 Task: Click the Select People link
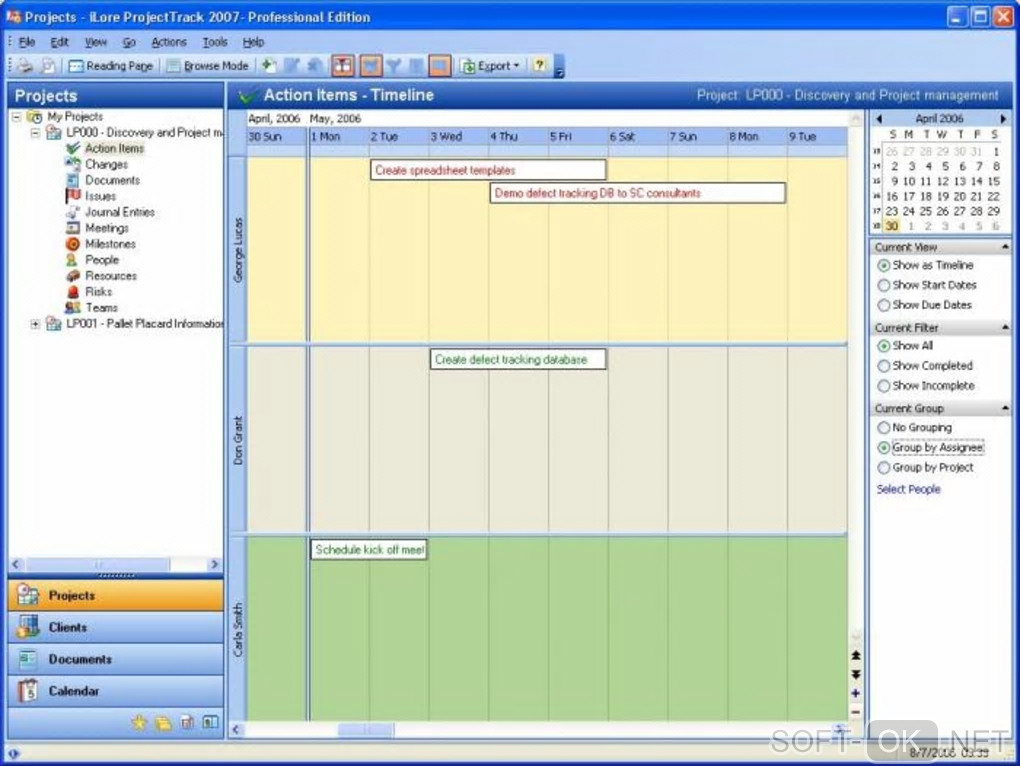(x=908, y=489)
